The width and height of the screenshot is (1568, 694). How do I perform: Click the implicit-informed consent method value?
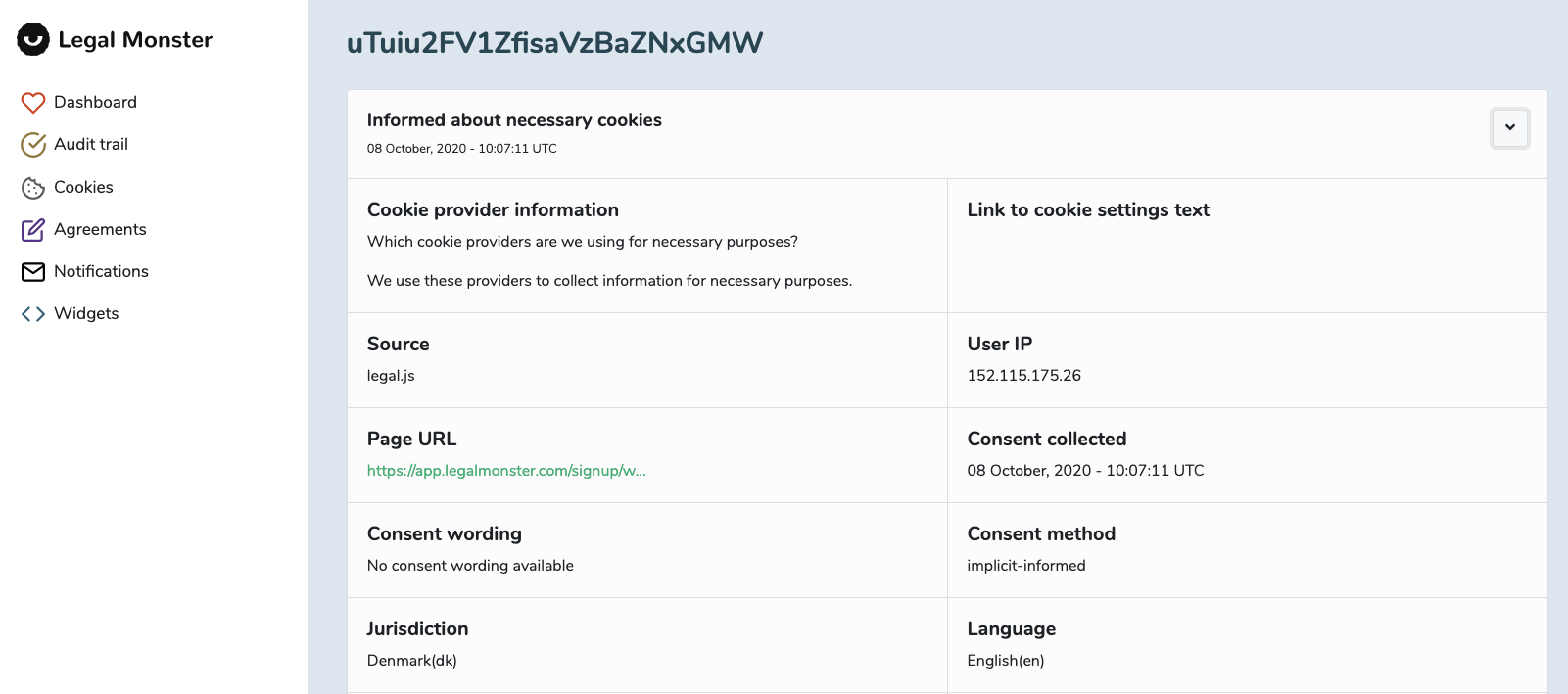(x=1025, y=566)
